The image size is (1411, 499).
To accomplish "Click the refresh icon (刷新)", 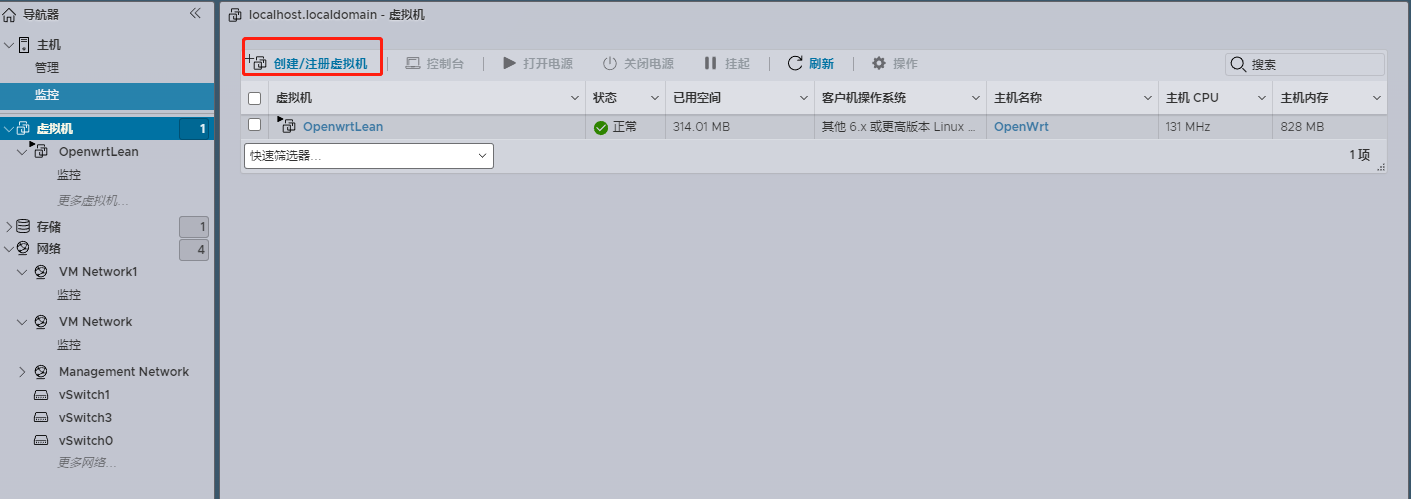I will (x=795, y=63).
